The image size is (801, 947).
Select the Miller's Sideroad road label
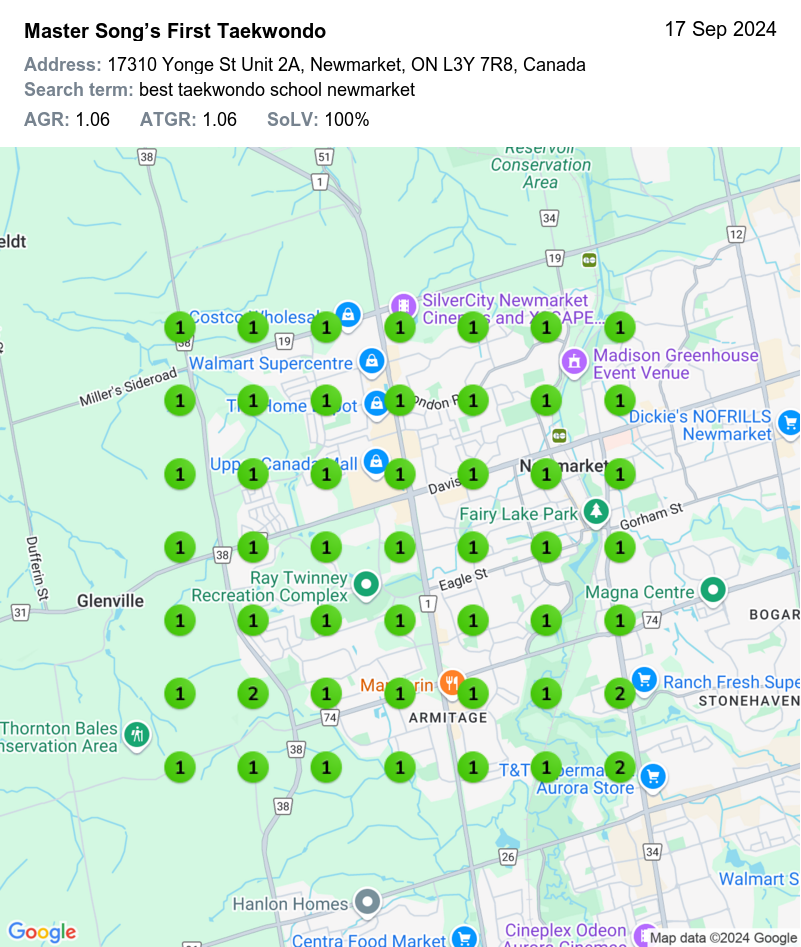pyautogui.click(x=128, y=387)
